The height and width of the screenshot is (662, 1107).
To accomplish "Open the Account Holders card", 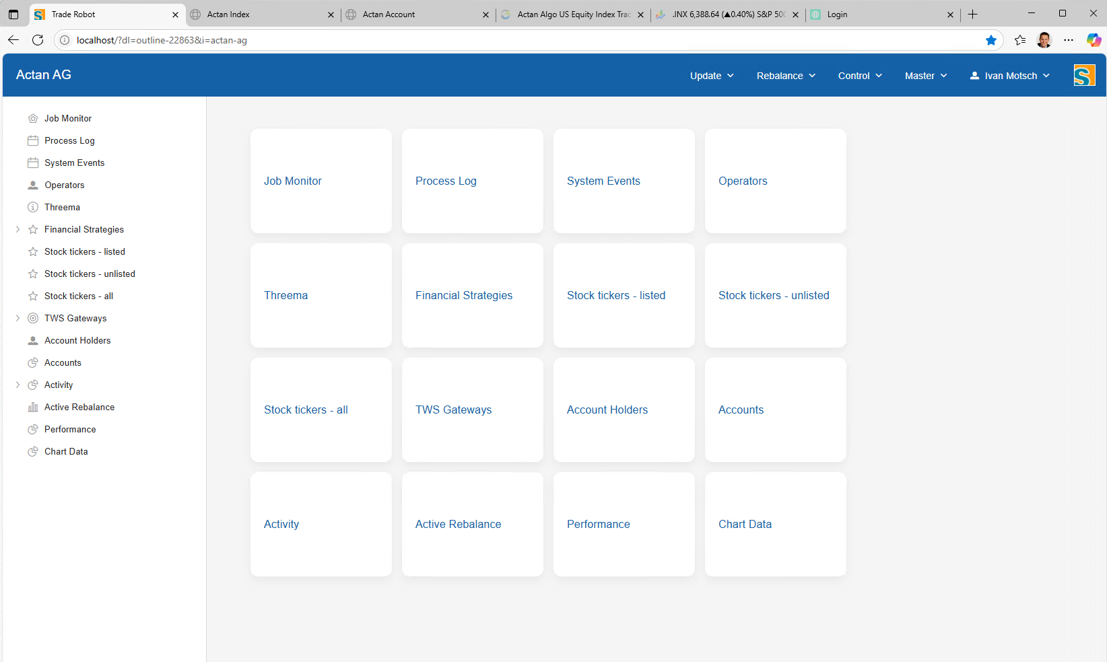I will coord(624,409).
